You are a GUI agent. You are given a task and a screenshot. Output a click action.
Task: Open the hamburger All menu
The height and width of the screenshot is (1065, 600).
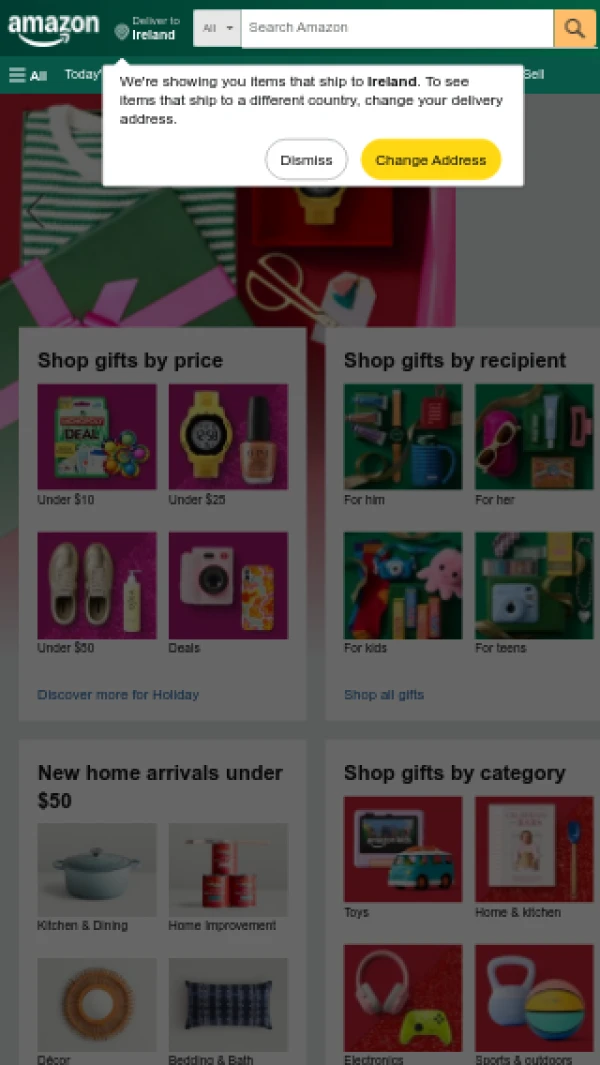pyautogui.click(x=28, y=75)
